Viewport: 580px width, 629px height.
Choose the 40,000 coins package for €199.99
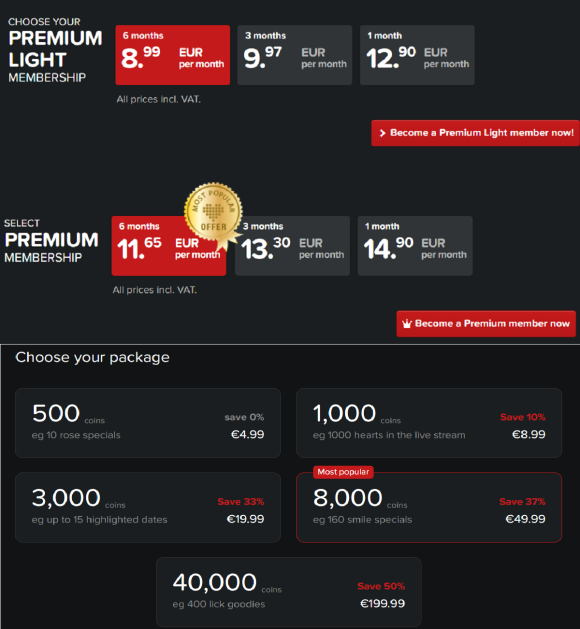click(289, 592)
